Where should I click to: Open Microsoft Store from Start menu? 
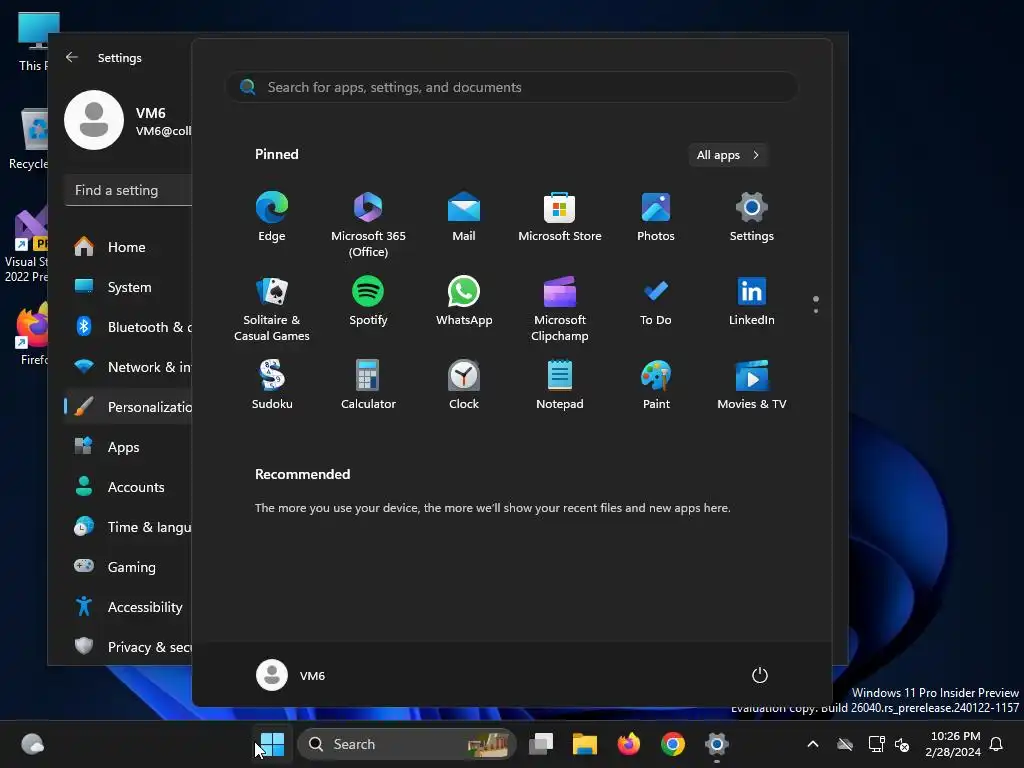pos(560,216)
